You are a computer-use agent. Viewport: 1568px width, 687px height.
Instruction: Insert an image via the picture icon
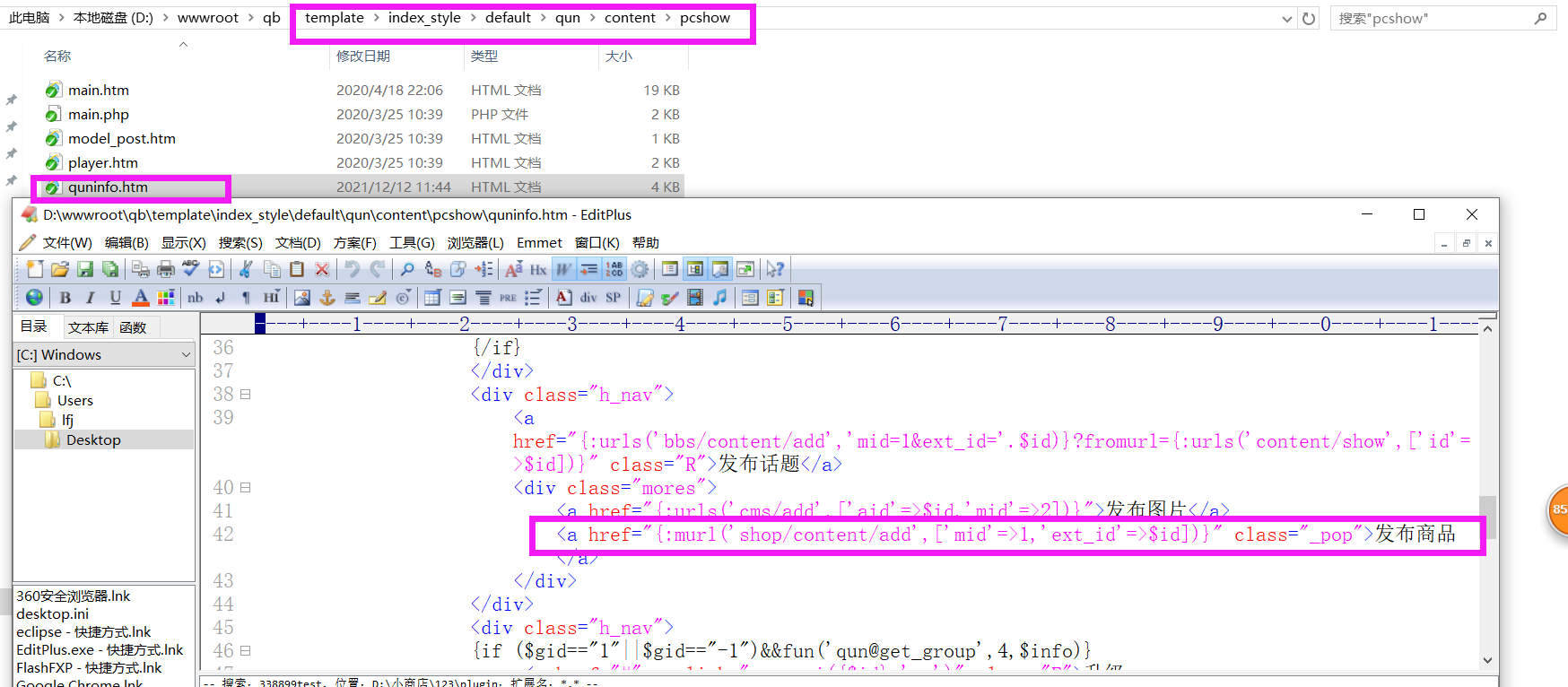(x=302, y=298)
